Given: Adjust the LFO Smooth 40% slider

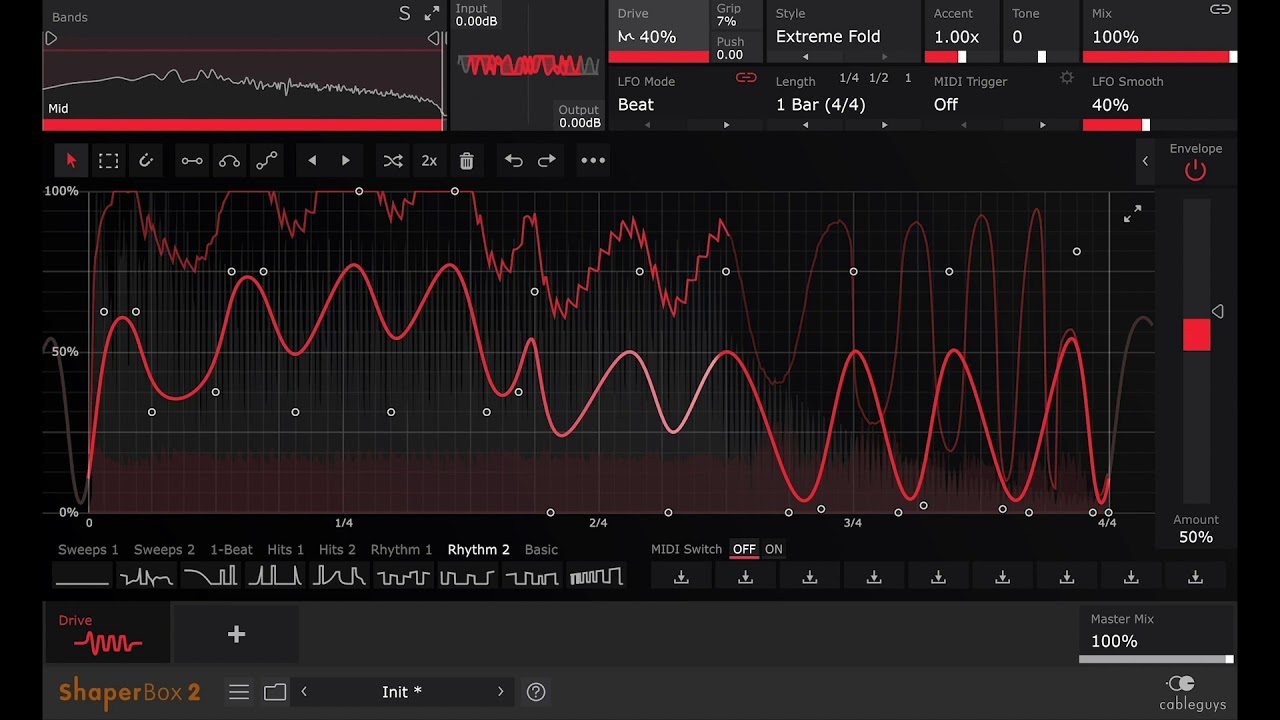Looking at the screenshot, I should click(x=1160, y=125).
